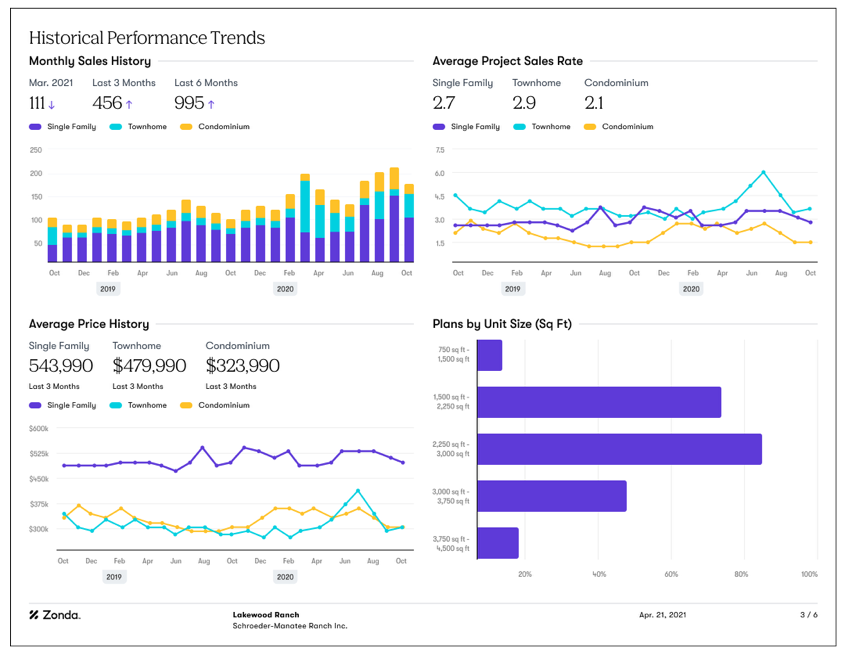Select the 2,250-3,000 sq ft bar

click(x=619, y=449)
